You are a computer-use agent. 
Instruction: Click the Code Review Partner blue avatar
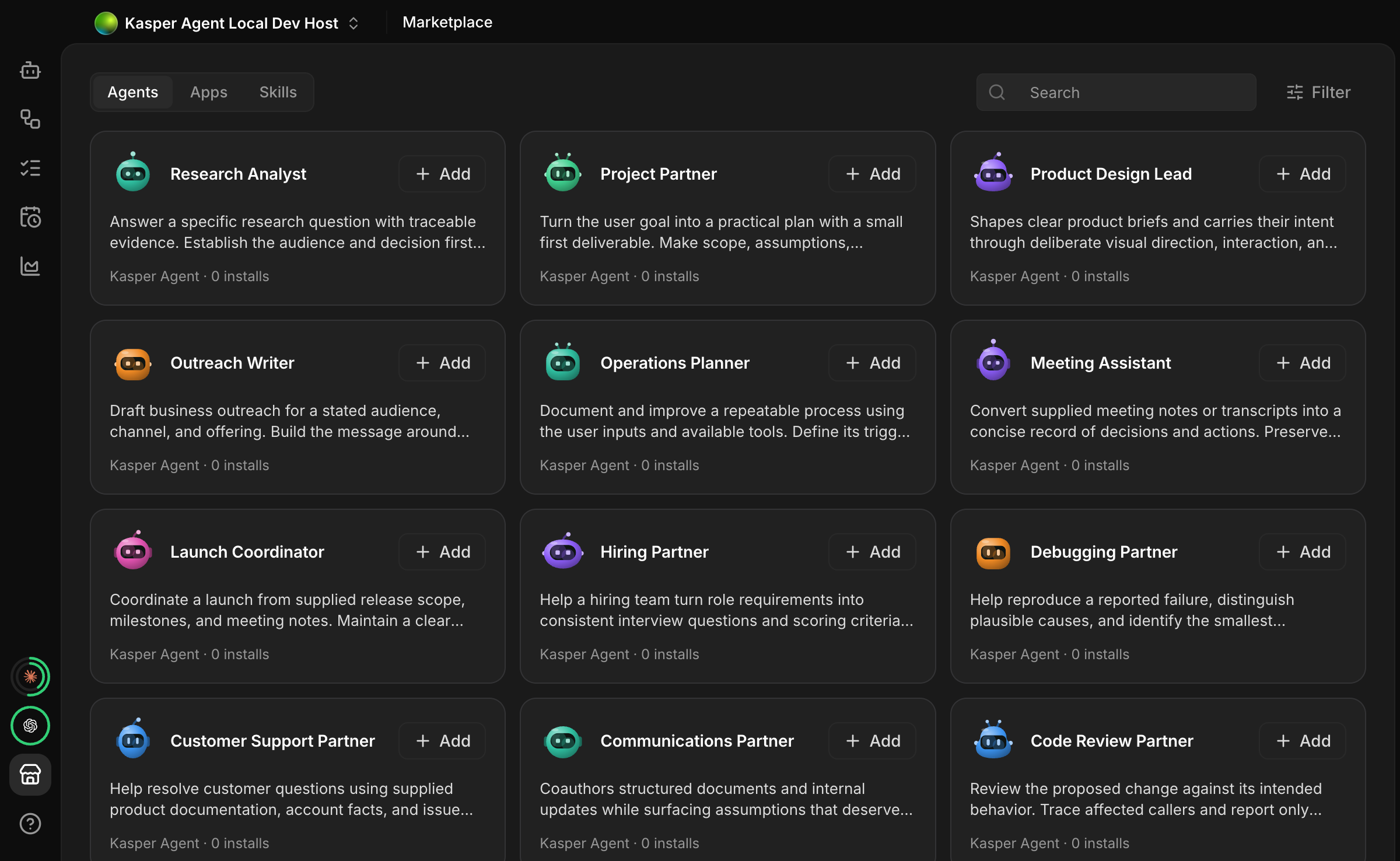click(x=993, y=740)
